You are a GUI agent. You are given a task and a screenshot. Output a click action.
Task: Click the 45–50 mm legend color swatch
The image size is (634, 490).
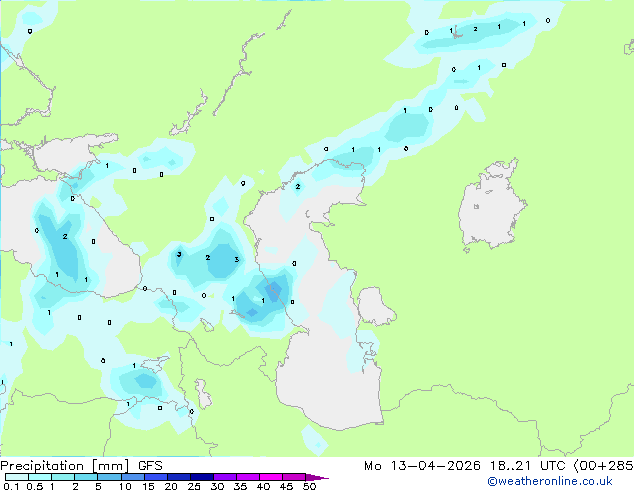(x=294, y=477)
